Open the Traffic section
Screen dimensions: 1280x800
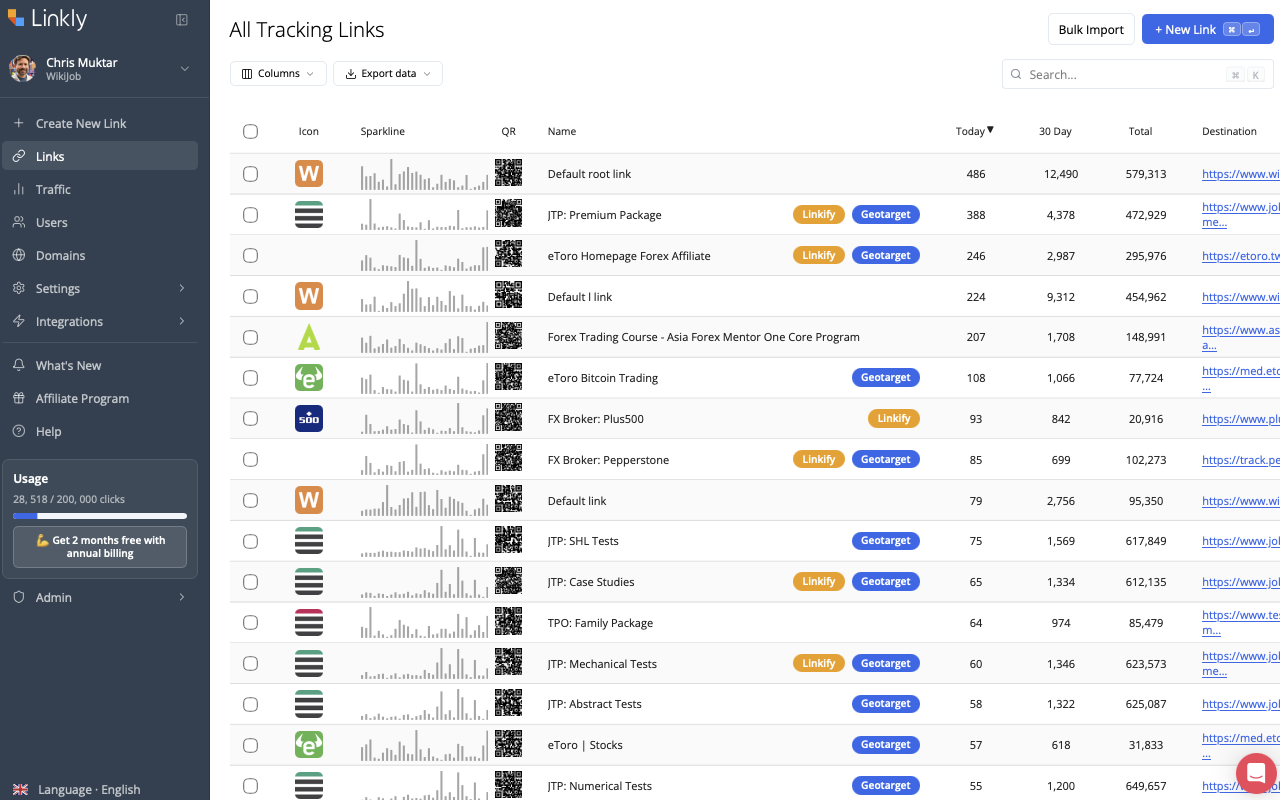tap(100, 189)
